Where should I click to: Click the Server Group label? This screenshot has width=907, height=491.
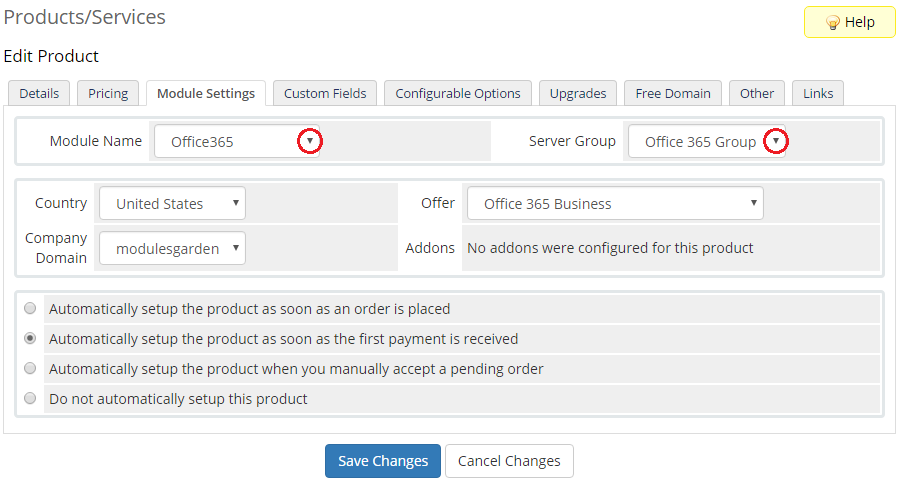tap(572, 141)
